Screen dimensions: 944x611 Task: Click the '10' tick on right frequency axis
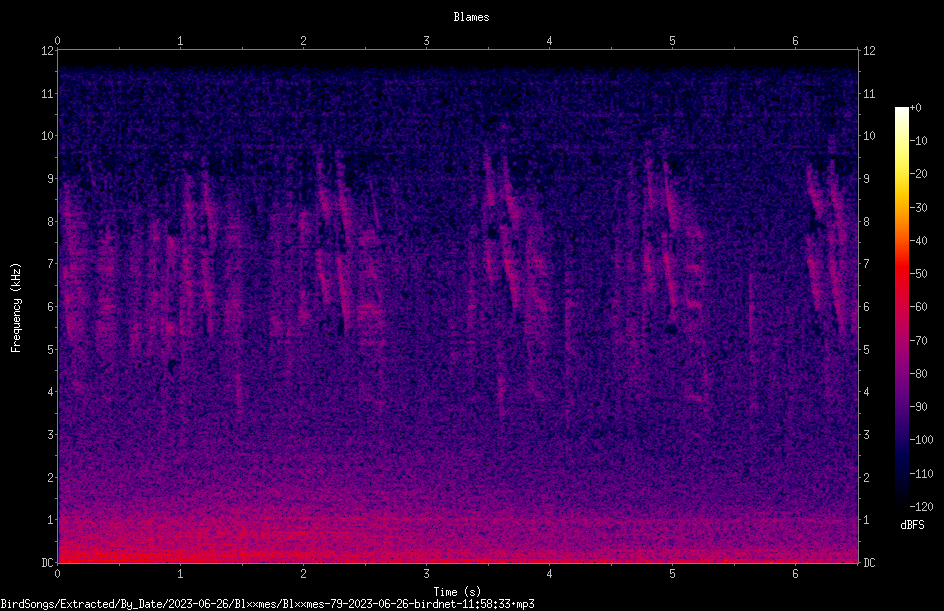pyautogui.click(x=869, y=136)
